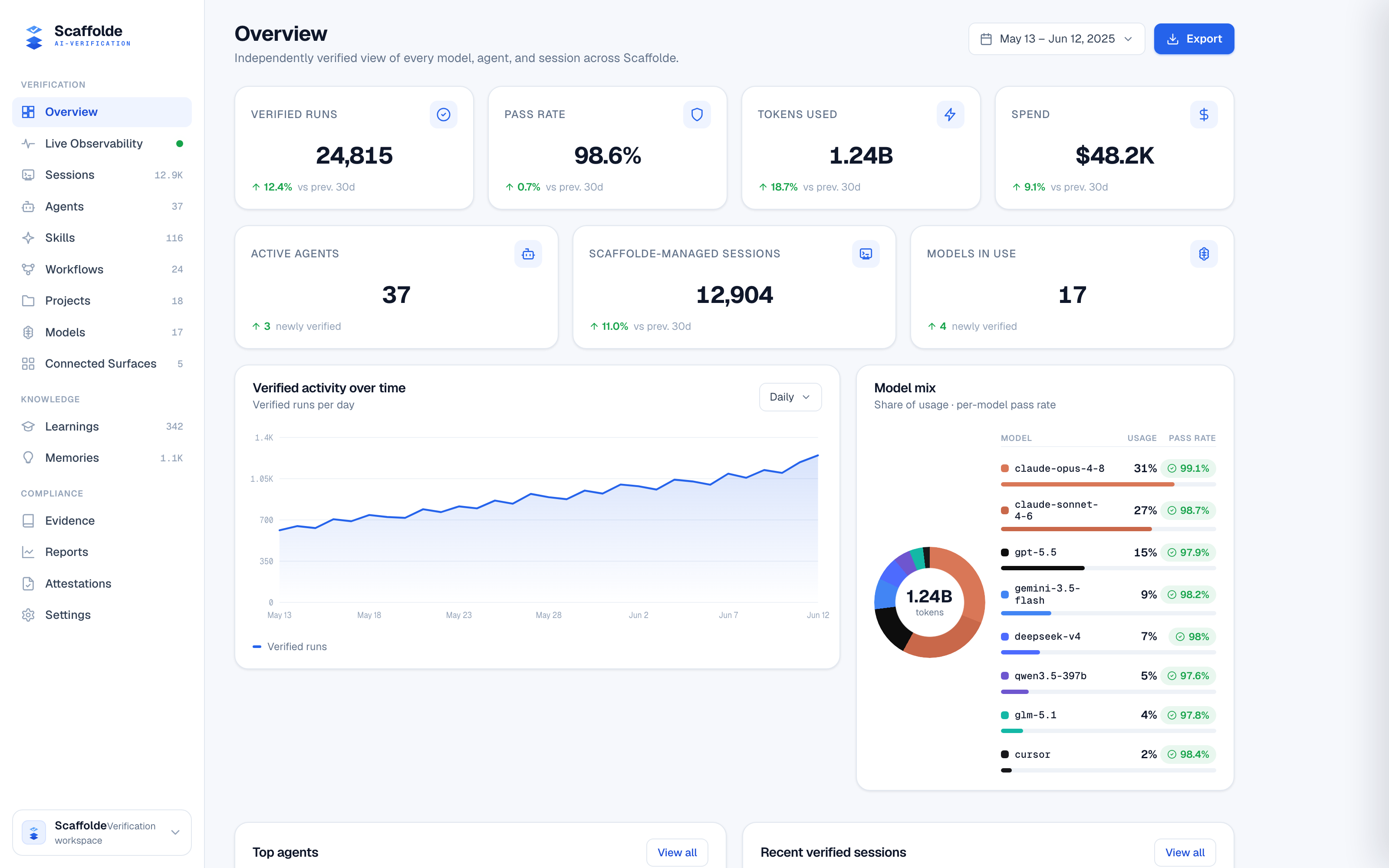
Task: Click the Models In Use card icon
Action: [x=1204, y=254]
